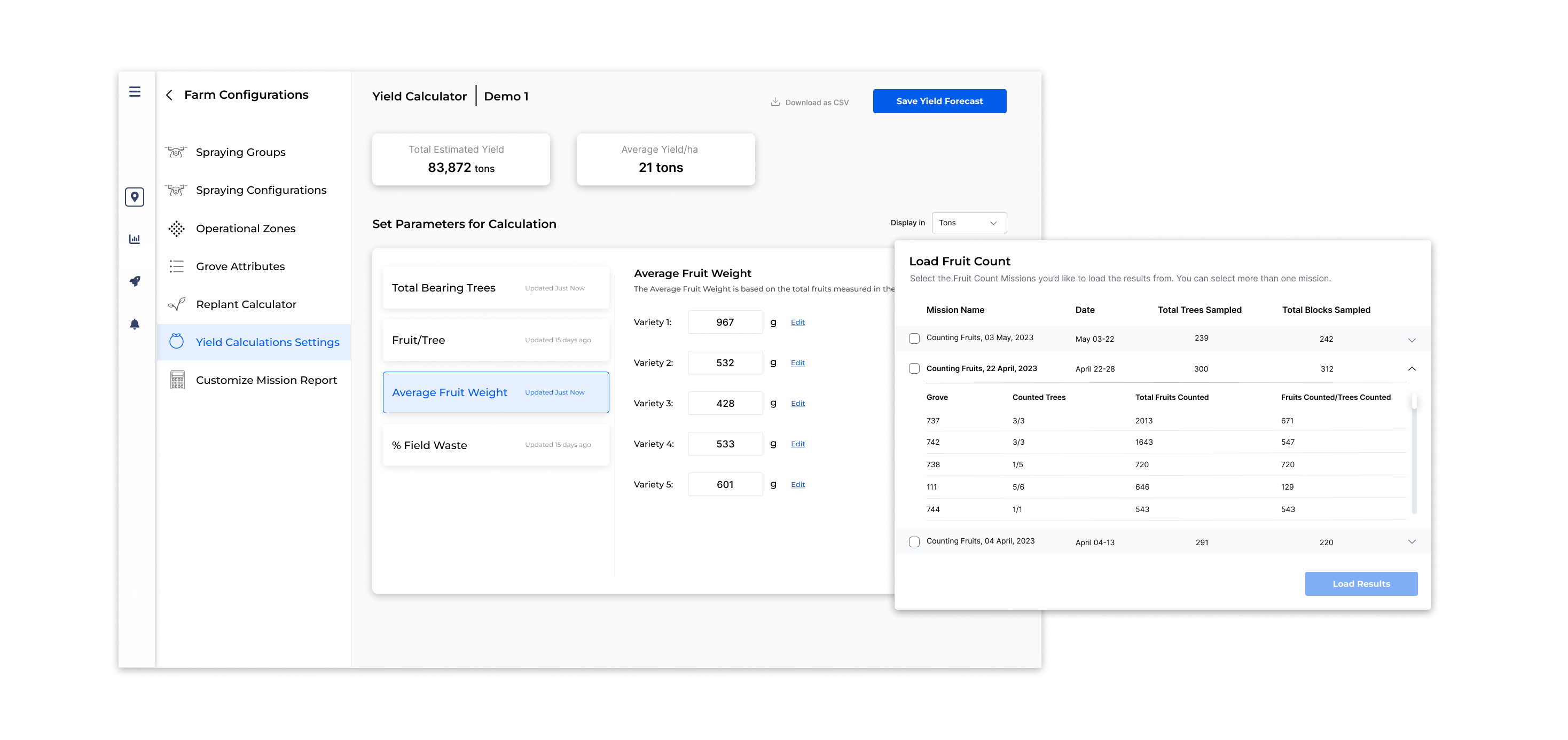
Task: Open the hamburger menu at top left
Action: tap(135, 91)
